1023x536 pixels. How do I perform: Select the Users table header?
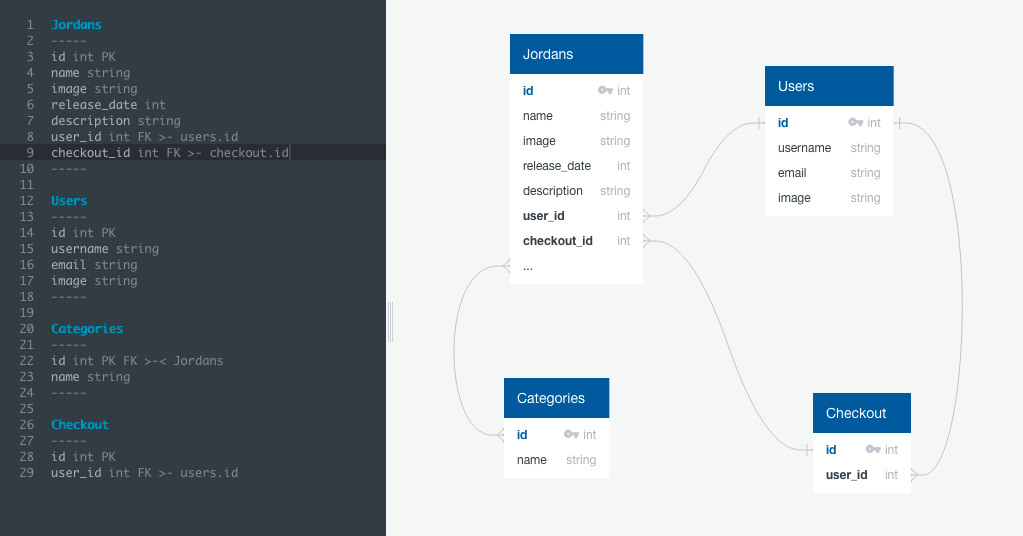[829, 86]
